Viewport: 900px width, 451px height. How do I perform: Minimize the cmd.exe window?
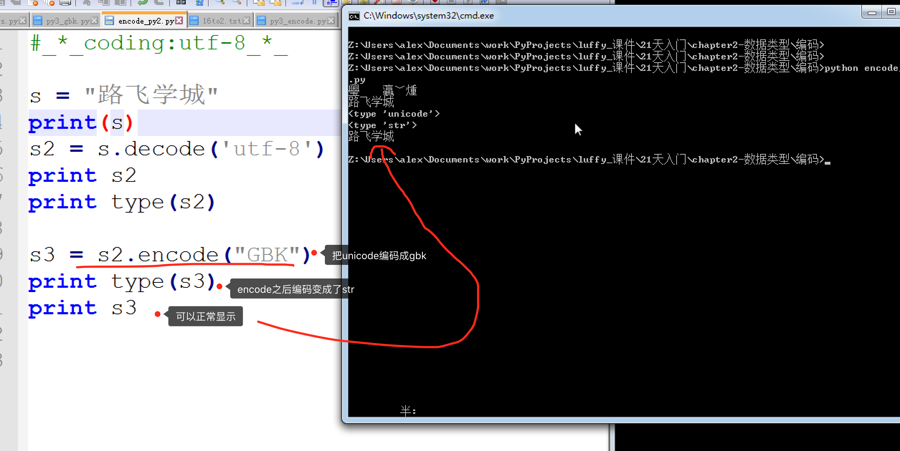[x=872, y=13]
